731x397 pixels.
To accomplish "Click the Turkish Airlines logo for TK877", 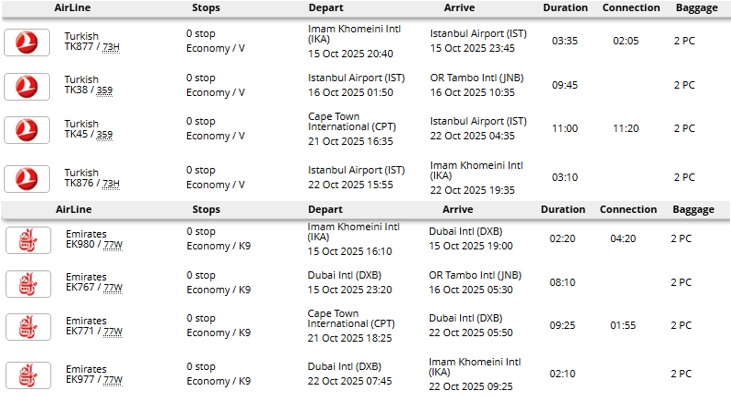I will (x=27, y=42).
